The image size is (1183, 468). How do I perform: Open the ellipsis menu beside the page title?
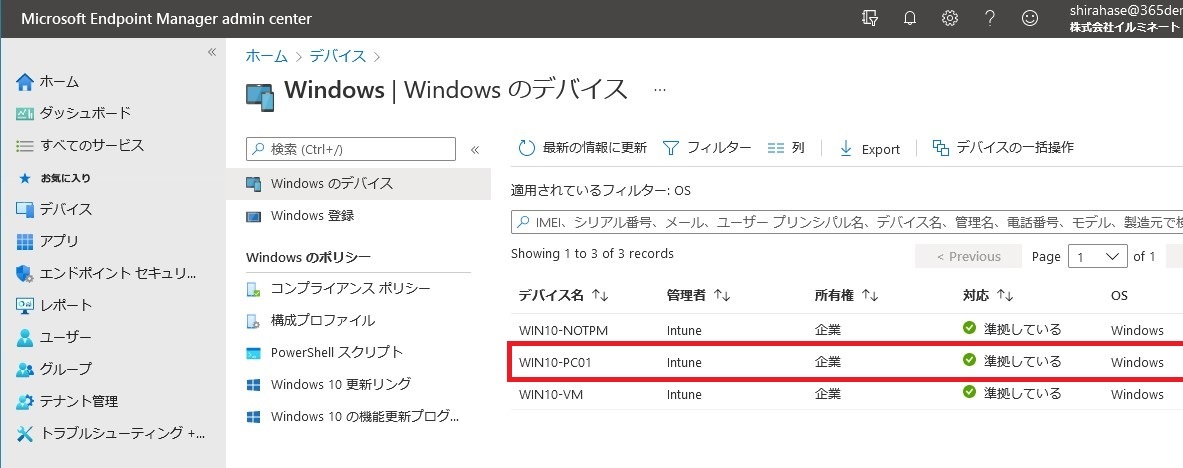(660, 90)
